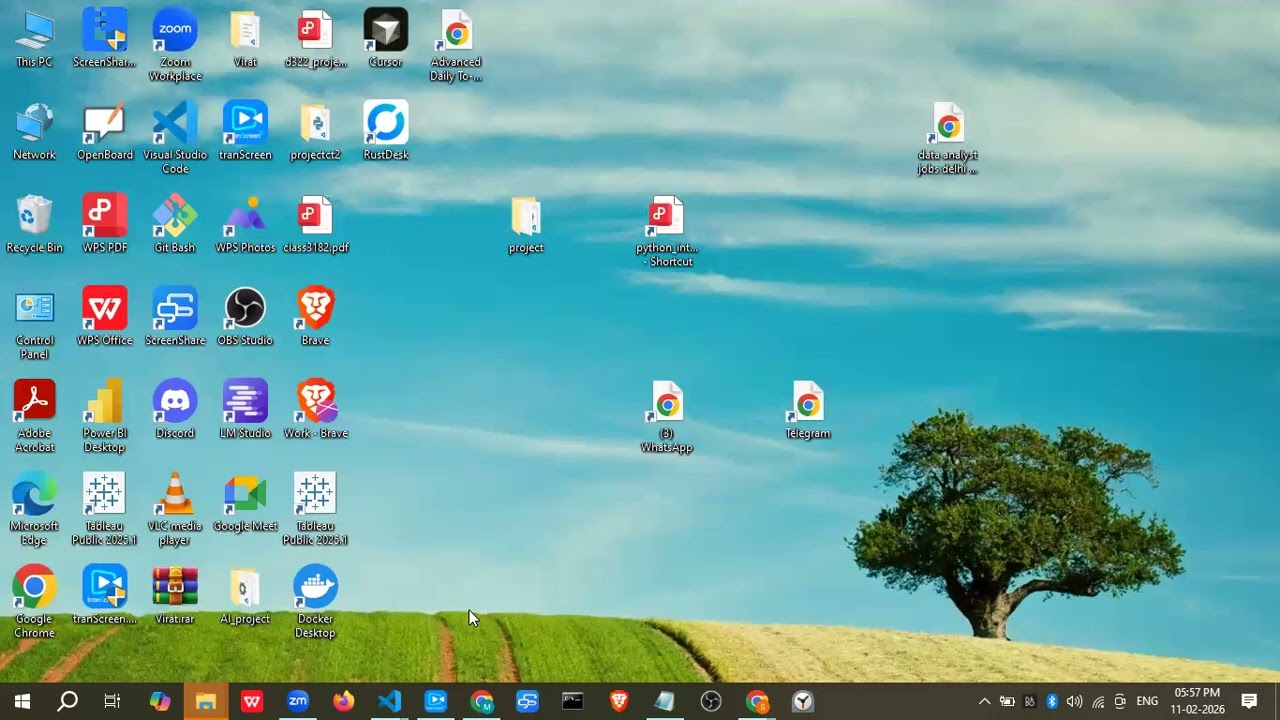
Task: Open the volume control in tray
Action: click(1074, 701)
